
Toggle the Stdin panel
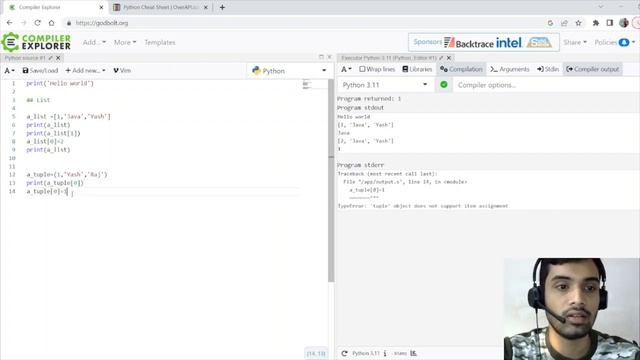(548, 69)
